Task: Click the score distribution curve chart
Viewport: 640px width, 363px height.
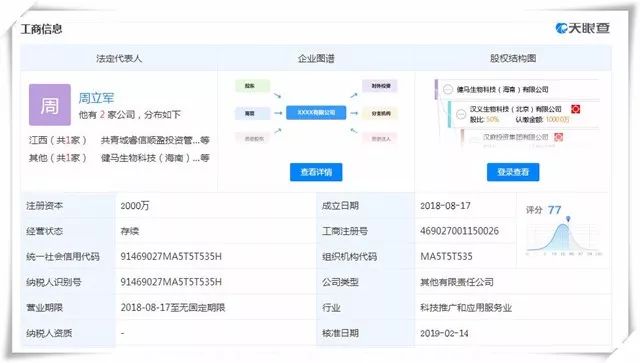Action: pyautogui.click(x=564, y=238)
